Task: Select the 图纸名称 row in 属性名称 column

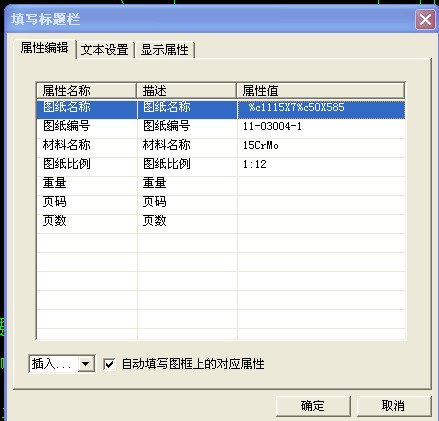Action: (87, 109)
